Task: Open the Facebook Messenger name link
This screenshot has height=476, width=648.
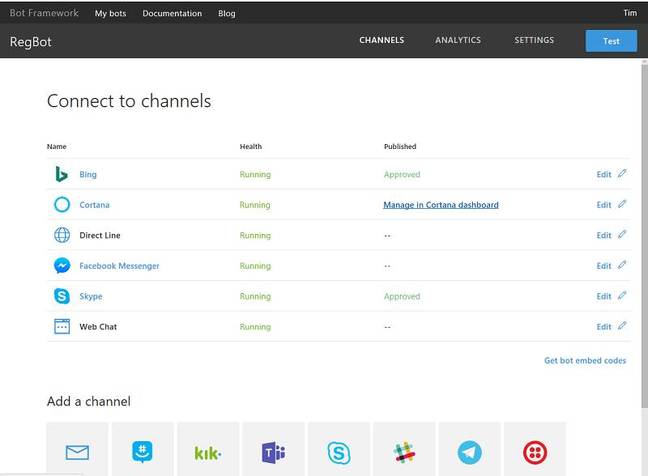Action: [119, 266]
